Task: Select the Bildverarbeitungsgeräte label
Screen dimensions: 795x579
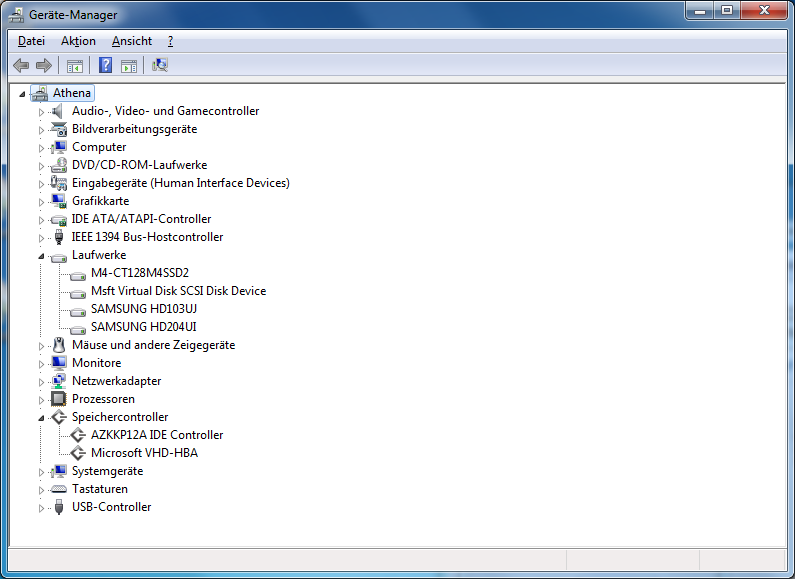Action: click(x=134, y=129)
